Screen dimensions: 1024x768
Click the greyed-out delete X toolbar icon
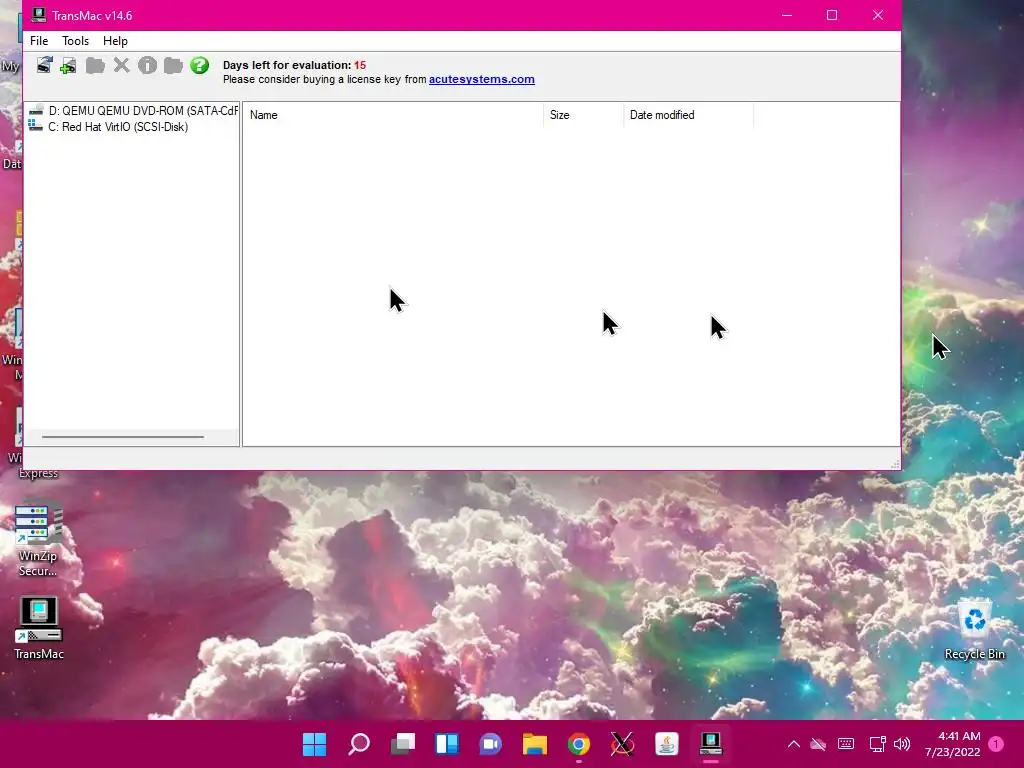click(121, 65)
